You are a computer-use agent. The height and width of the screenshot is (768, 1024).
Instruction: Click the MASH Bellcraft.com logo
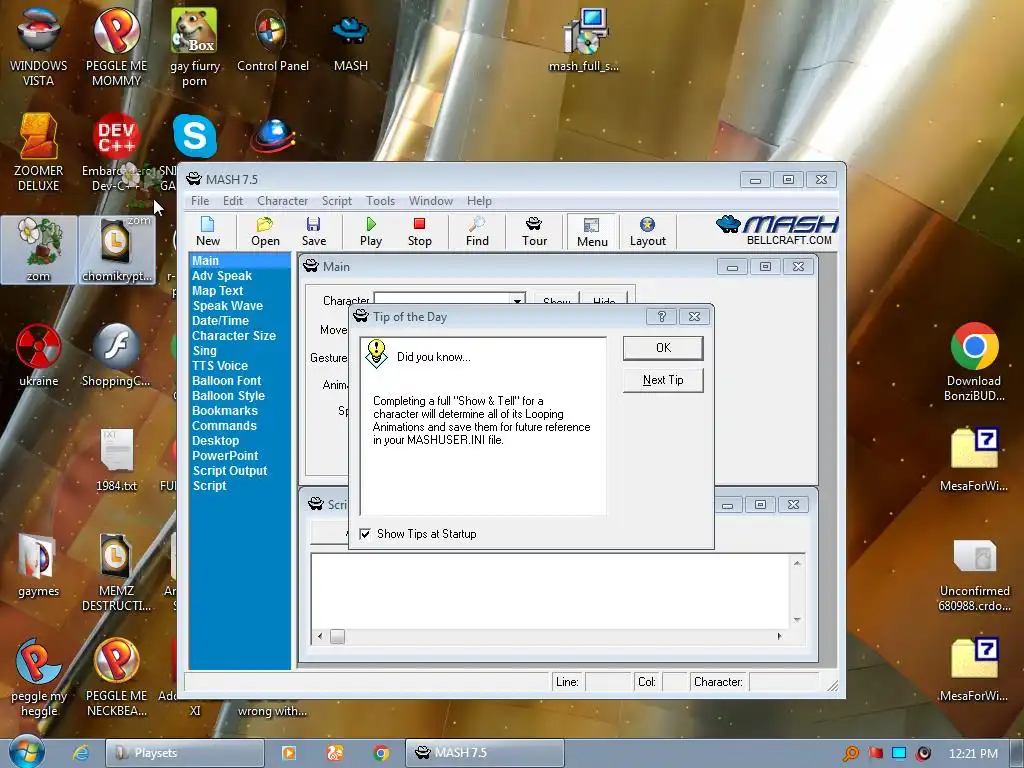(776, 231)
